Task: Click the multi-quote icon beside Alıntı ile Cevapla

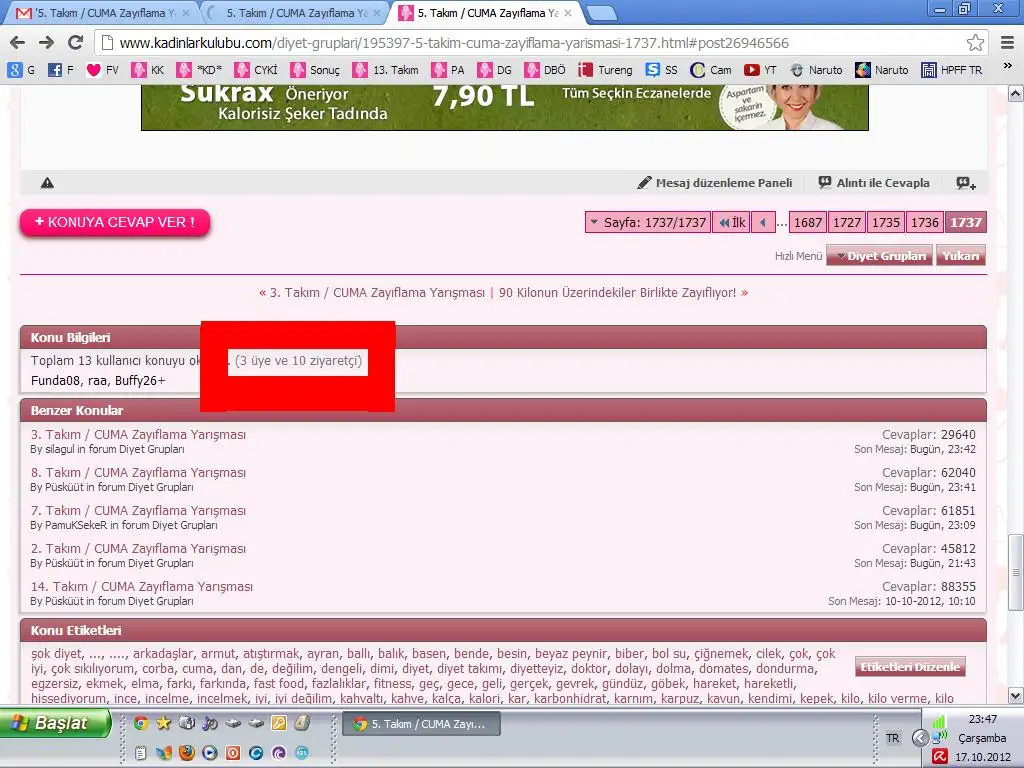Action: point(965,183)
